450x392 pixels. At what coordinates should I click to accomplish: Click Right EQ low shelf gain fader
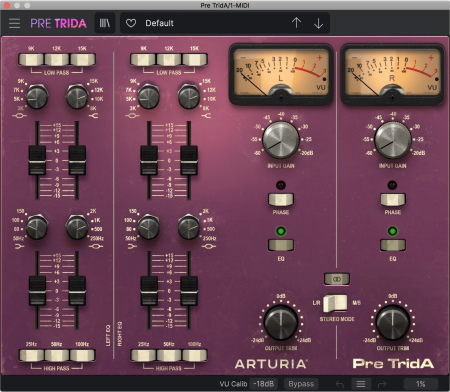149,291
